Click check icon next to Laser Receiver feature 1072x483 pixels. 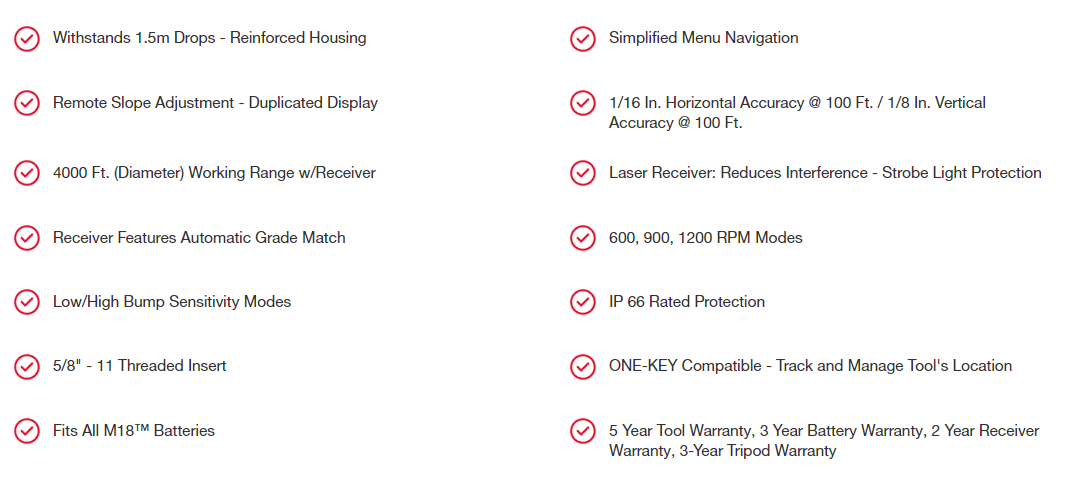pyautogui.click(x=583, y=173)
